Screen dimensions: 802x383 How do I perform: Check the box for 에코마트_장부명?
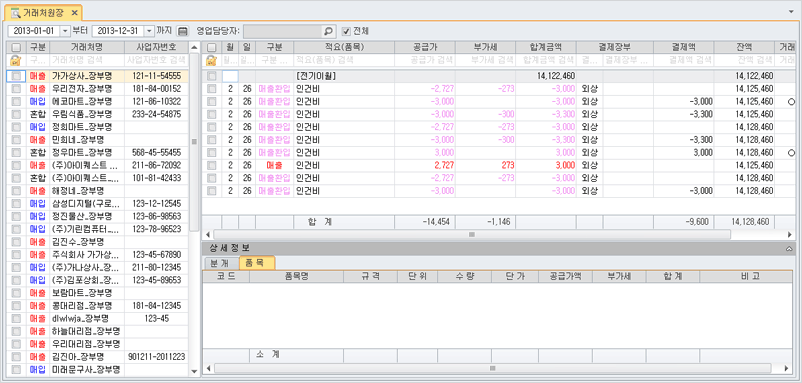pyautogui.click(x=16, y=101)
